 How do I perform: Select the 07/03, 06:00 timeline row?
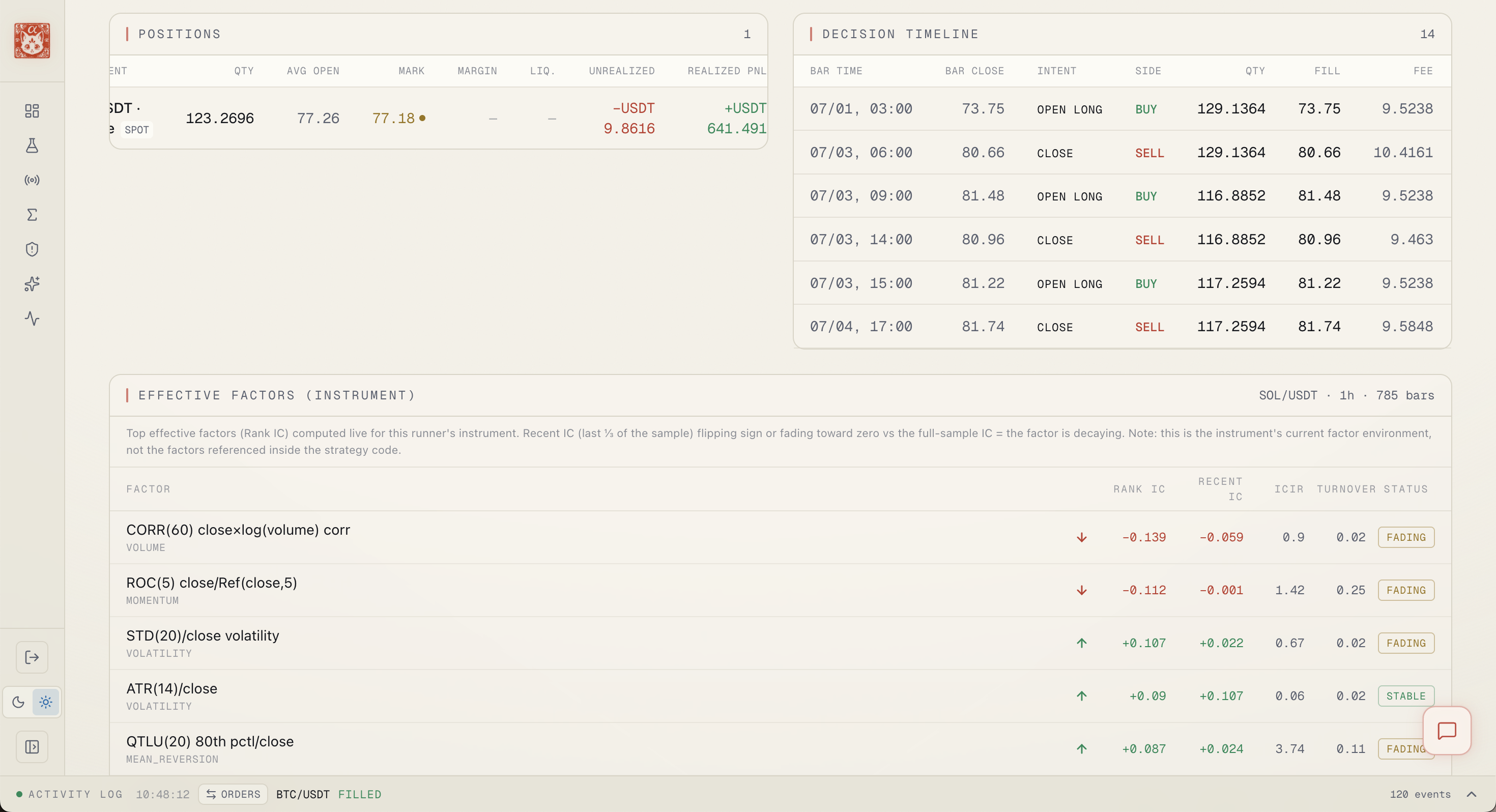click(1122, 152)
